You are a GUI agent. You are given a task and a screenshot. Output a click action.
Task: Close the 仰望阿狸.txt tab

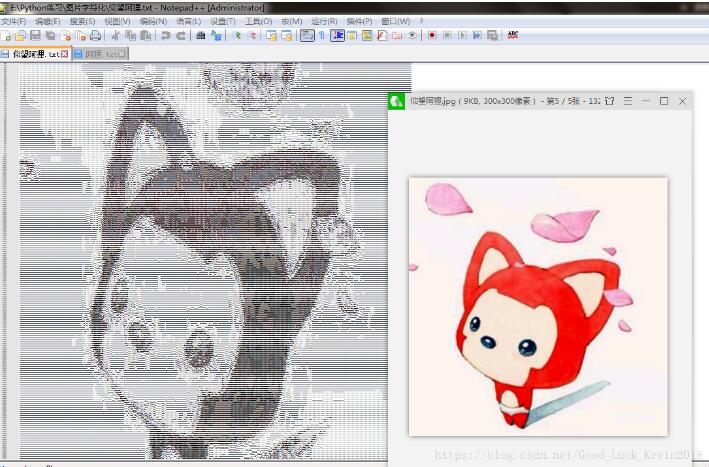(65, 54)
